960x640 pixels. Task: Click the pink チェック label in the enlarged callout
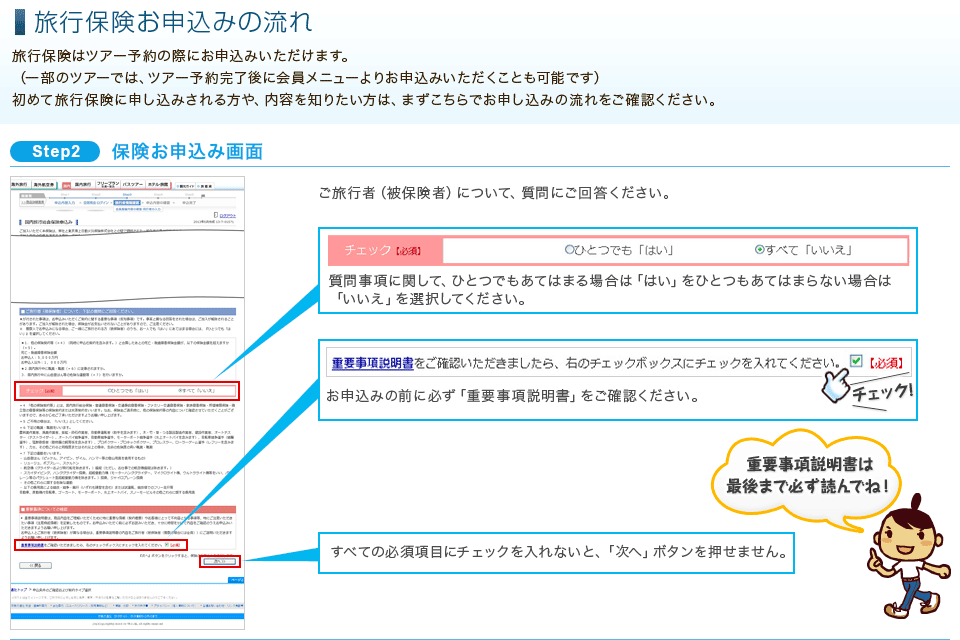pyautogui.click(x=385, y=250)
